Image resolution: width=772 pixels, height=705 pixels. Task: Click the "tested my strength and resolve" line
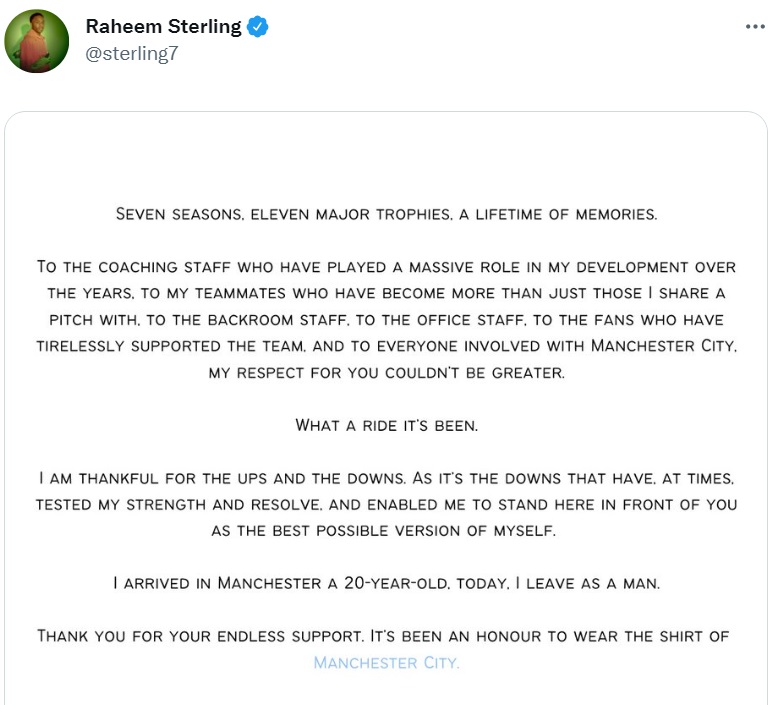(x=386, y=504)
